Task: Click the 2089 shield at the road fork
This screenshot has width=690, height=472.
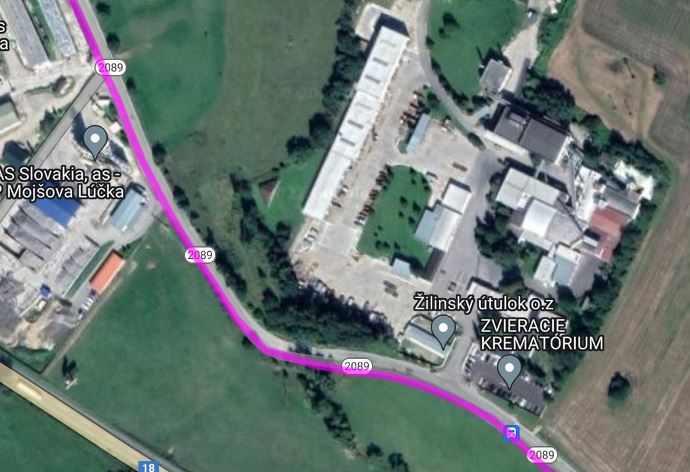Action: pos(111,67)
